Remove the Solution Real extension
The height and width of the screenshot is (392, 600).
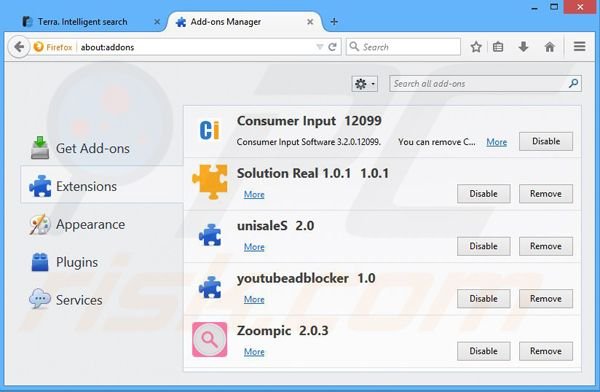pos(546,194)
